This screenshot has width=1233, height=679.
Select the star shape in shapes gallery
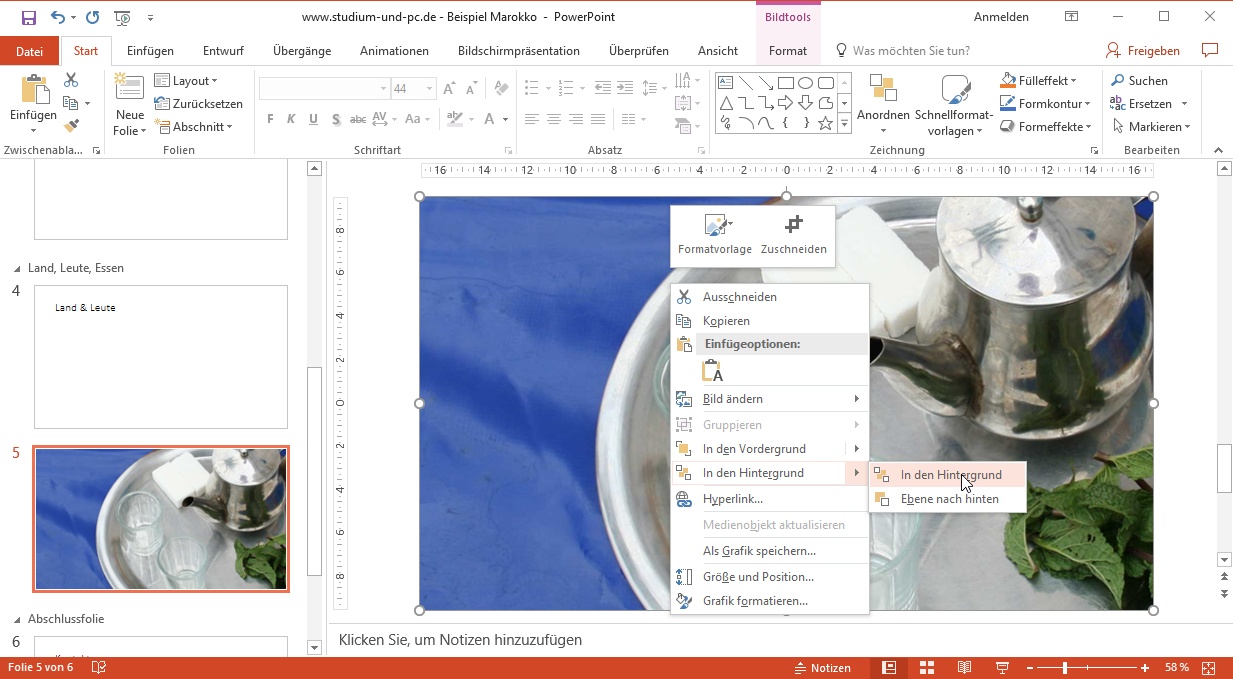pos(826,123)
